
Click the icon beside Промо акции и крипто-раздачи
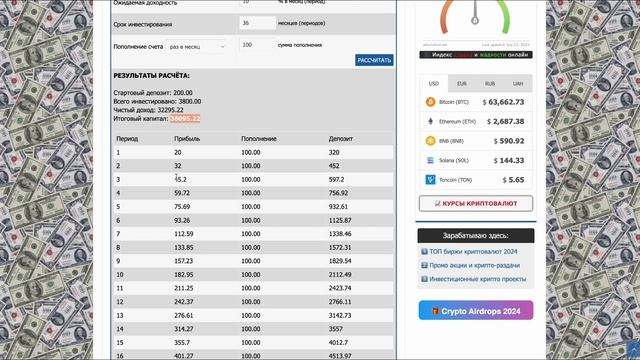click(x=424, y=265)
